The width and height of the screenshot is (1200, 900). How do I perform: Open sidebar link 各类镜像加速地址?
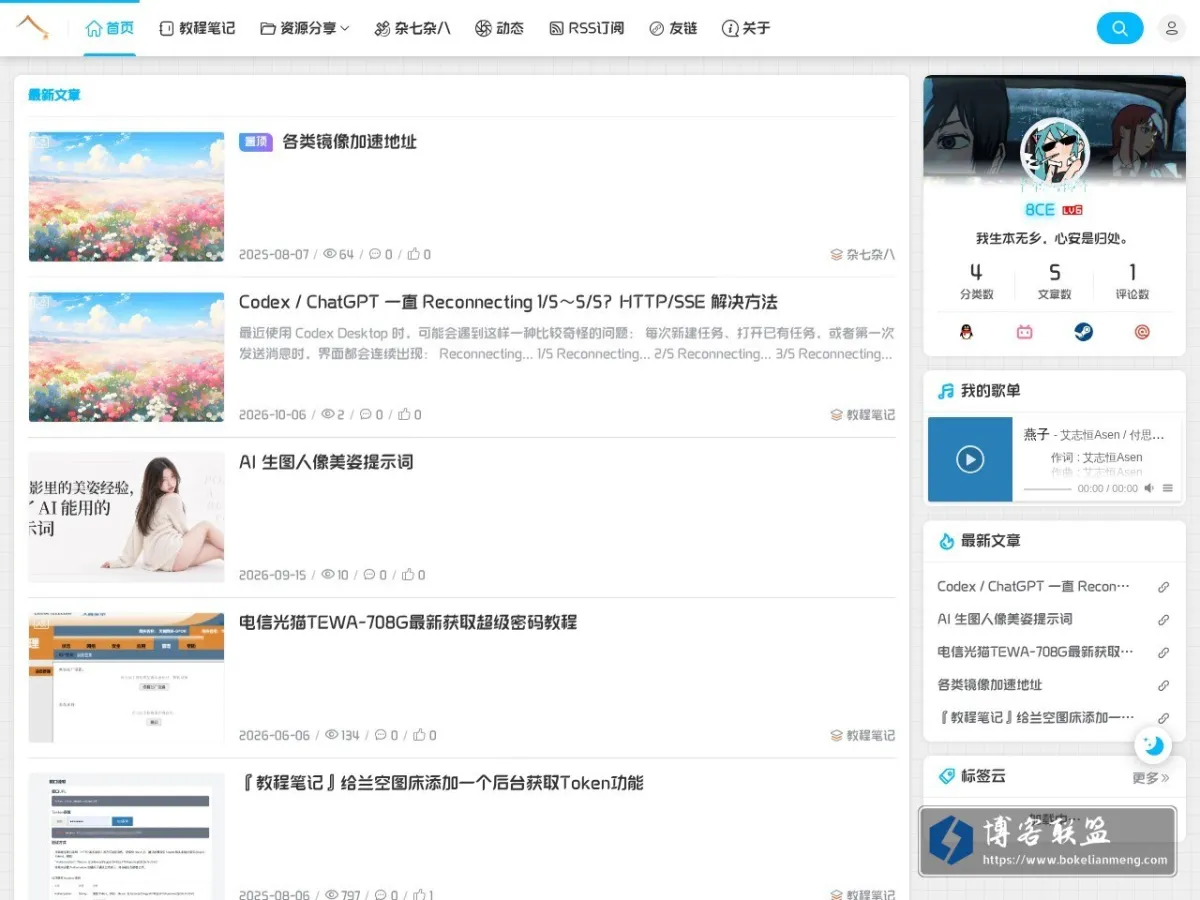pos(990,685)
